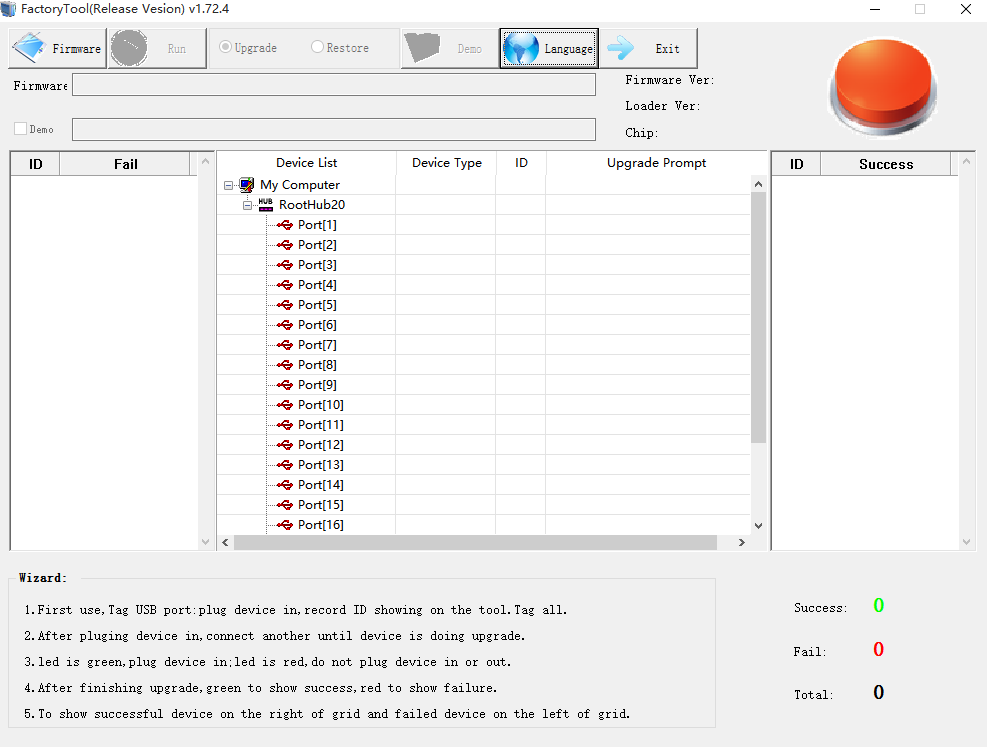Image resolution: width=987 pixels, height=747 pixels.
Task: Click the USB icon of Port[3]
Action: (x=285, y=265)
